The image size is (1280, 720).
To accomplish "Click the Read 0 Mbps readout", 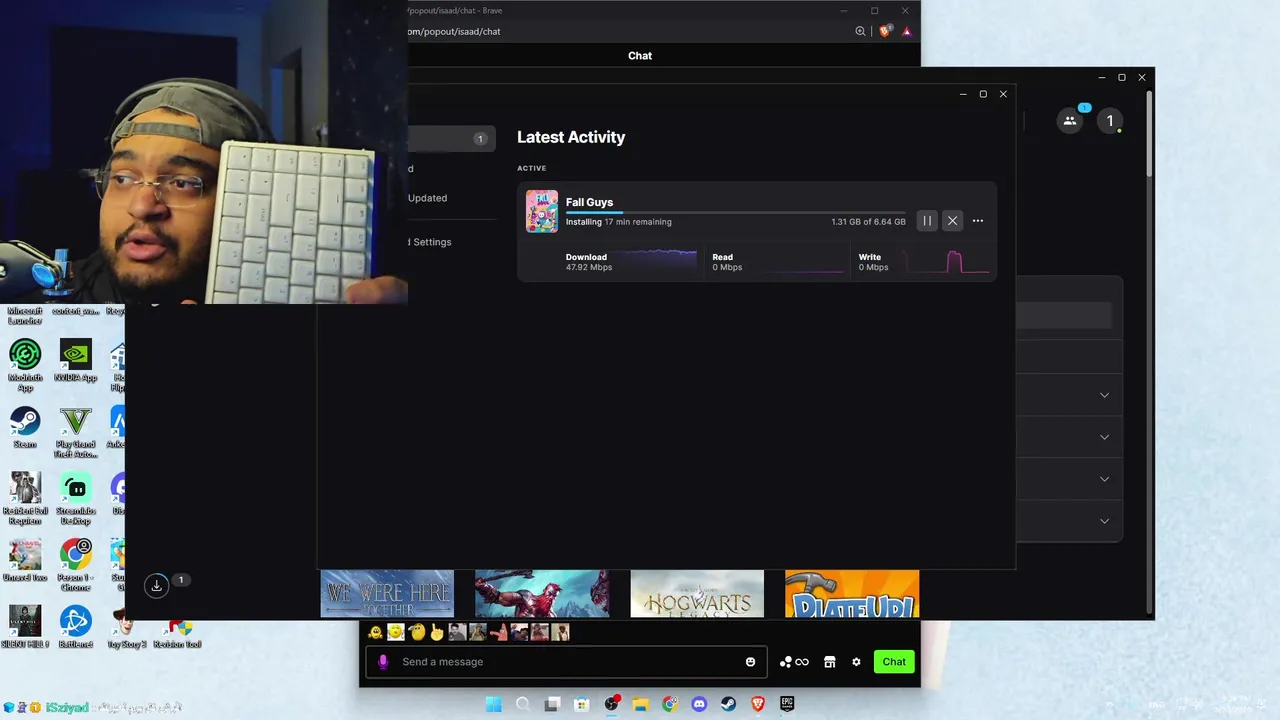I will click(x=727, y=262).
